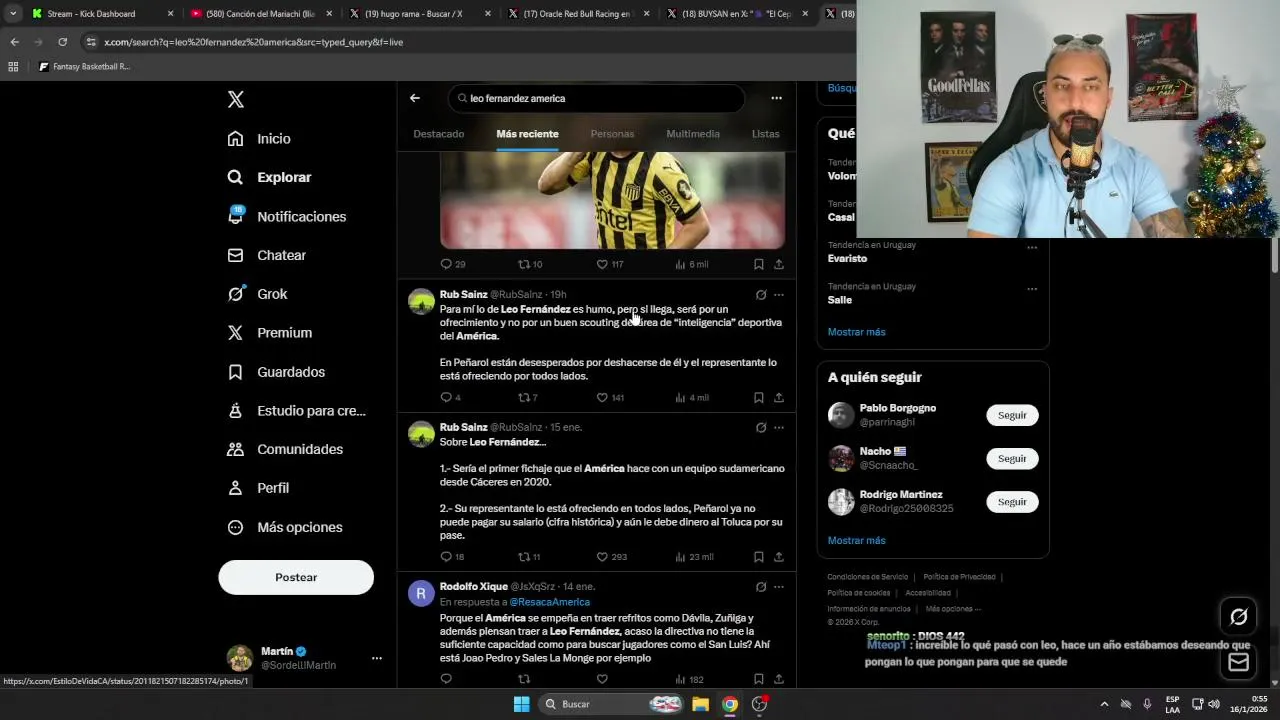Click taskbar Buscar search box
Screen dimensions: 1280x720
coord(612,704)
